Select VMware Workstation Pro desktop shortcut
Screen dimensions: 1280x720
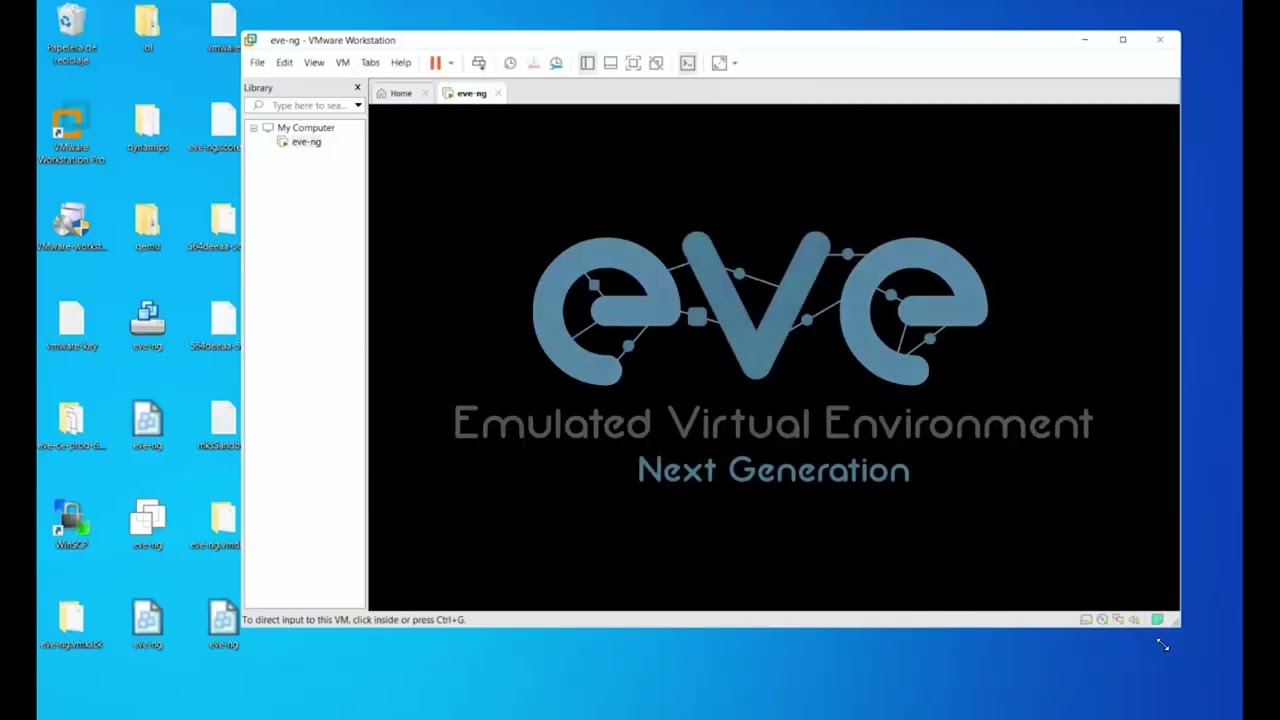[70, 134]
